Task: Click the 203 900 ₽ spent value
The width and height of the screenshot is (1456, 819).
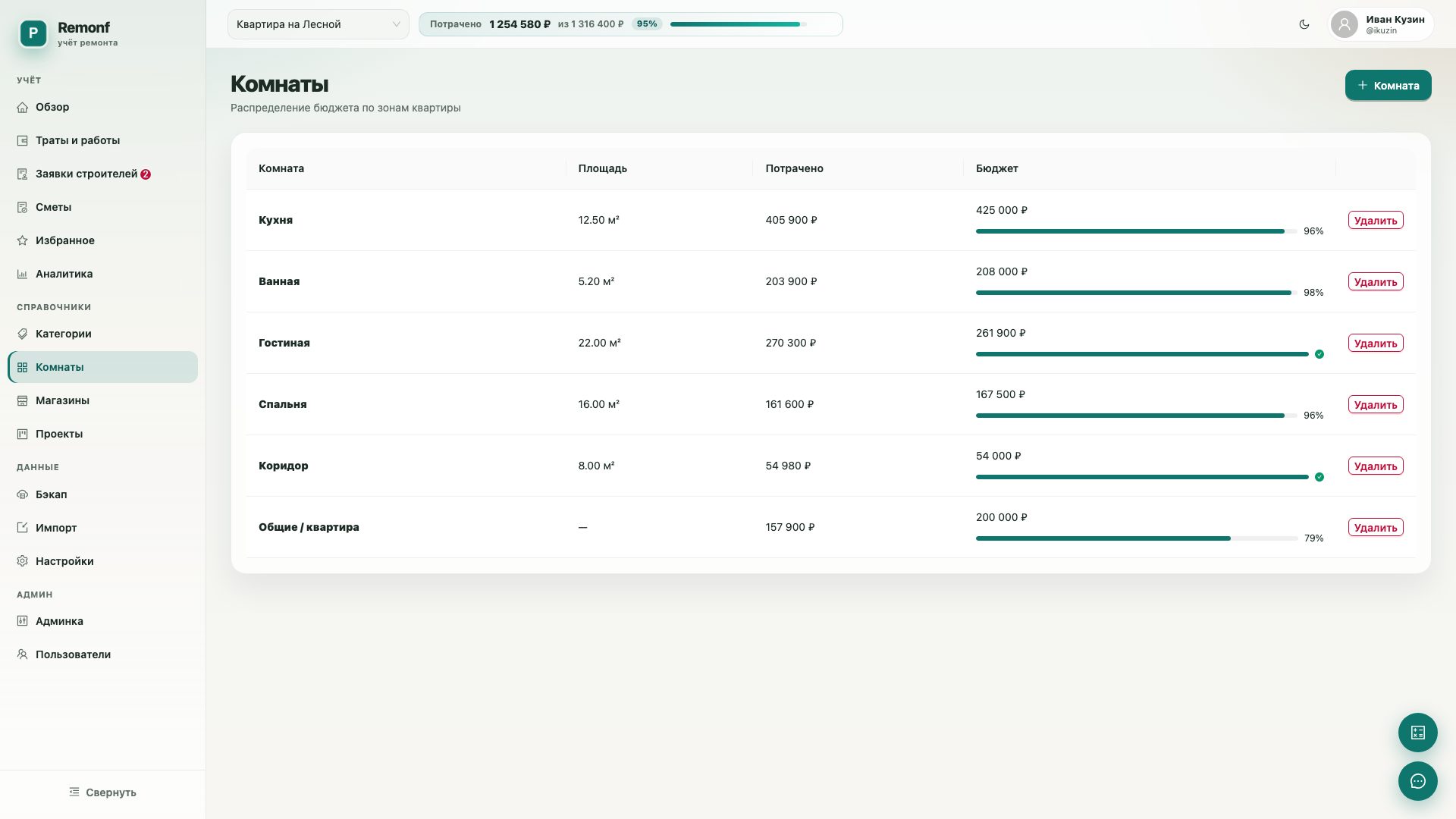Action: coord(791,281)
